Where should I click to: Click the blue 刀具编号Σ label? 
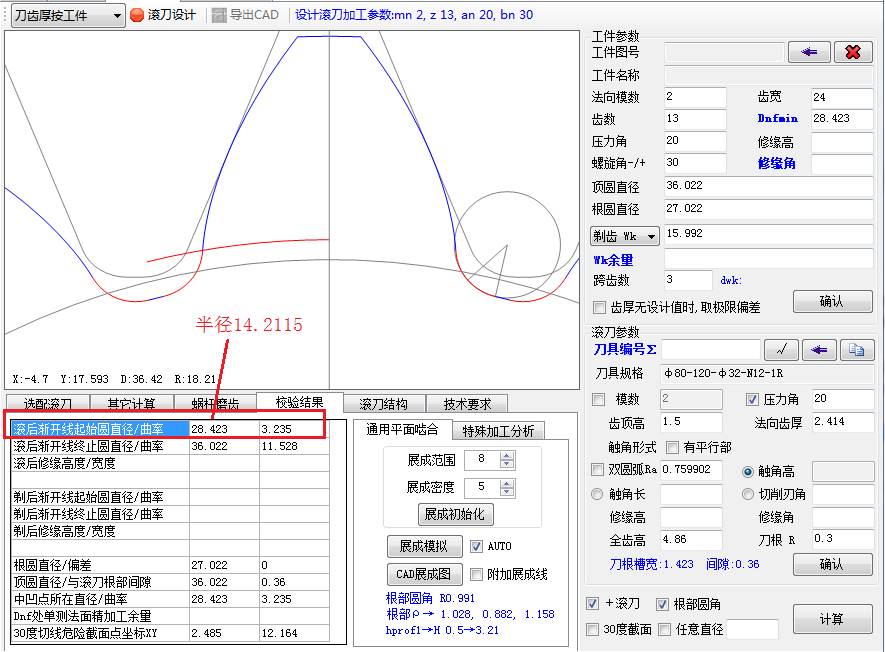(625, 349)
